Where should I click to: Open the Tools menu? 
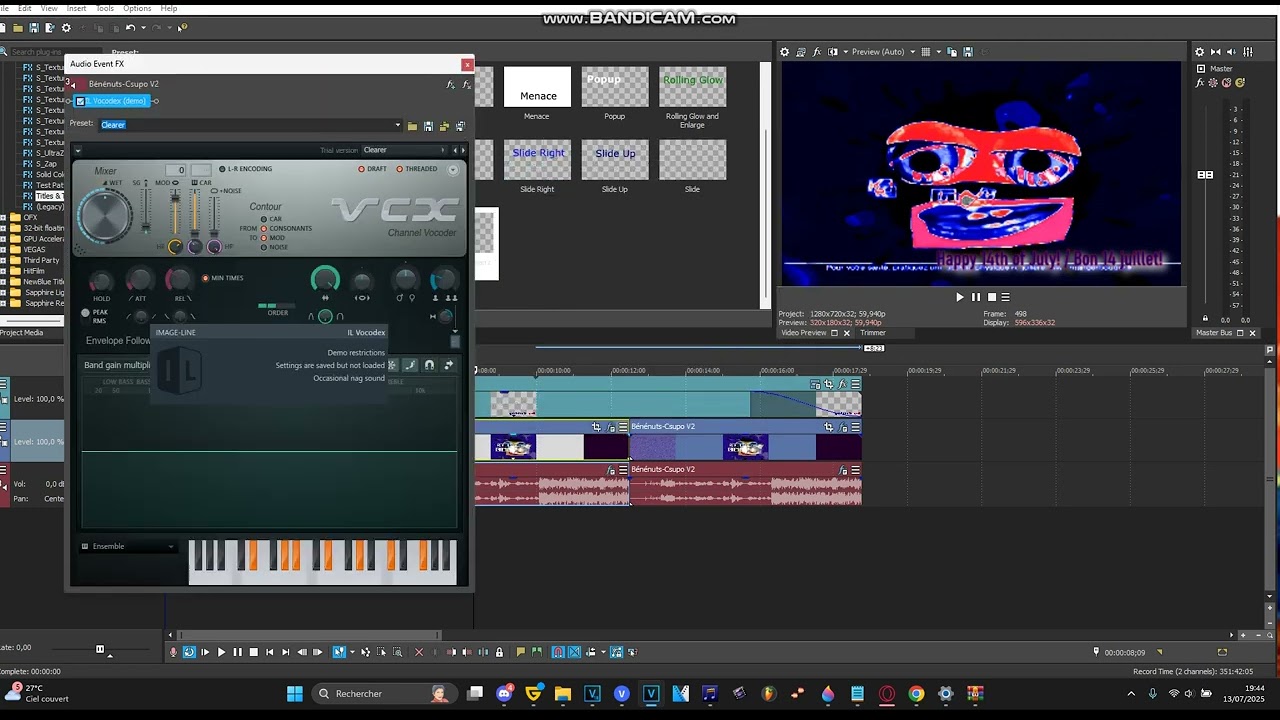point(105,8)
